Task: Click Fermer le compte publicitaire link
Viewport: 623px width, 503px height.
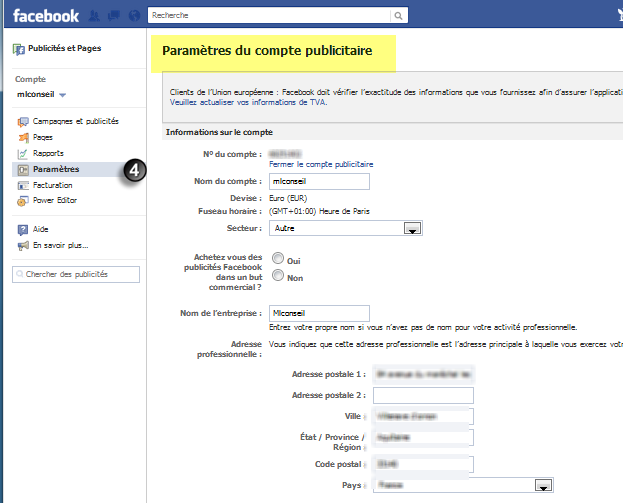Action: (321, 164)
